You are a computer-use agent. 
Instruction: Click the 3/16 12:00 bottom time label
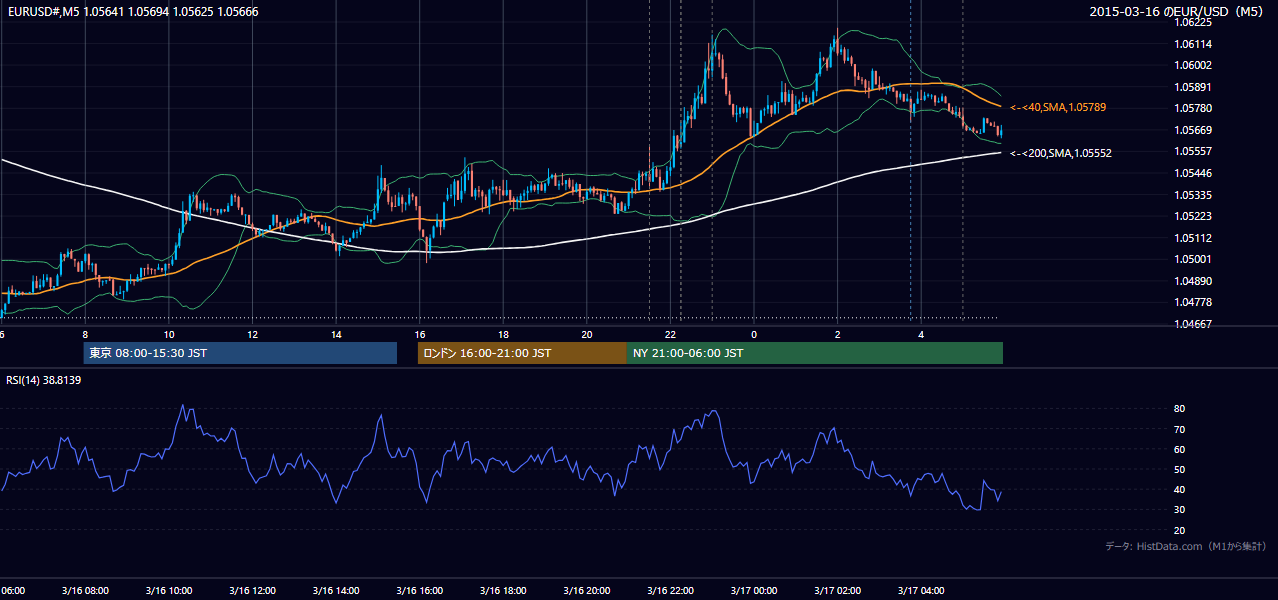[252, 591]
